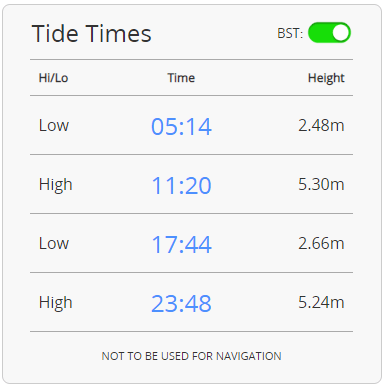Select the Low label beside 17:44
This screenshot has width=386, height=389.
(x=54, y=243)
